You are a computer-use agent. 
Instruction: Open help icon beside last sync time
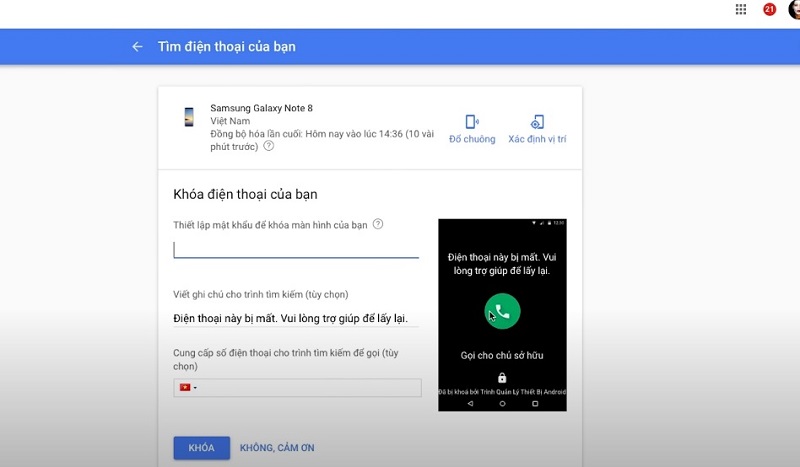coord(268,146)
